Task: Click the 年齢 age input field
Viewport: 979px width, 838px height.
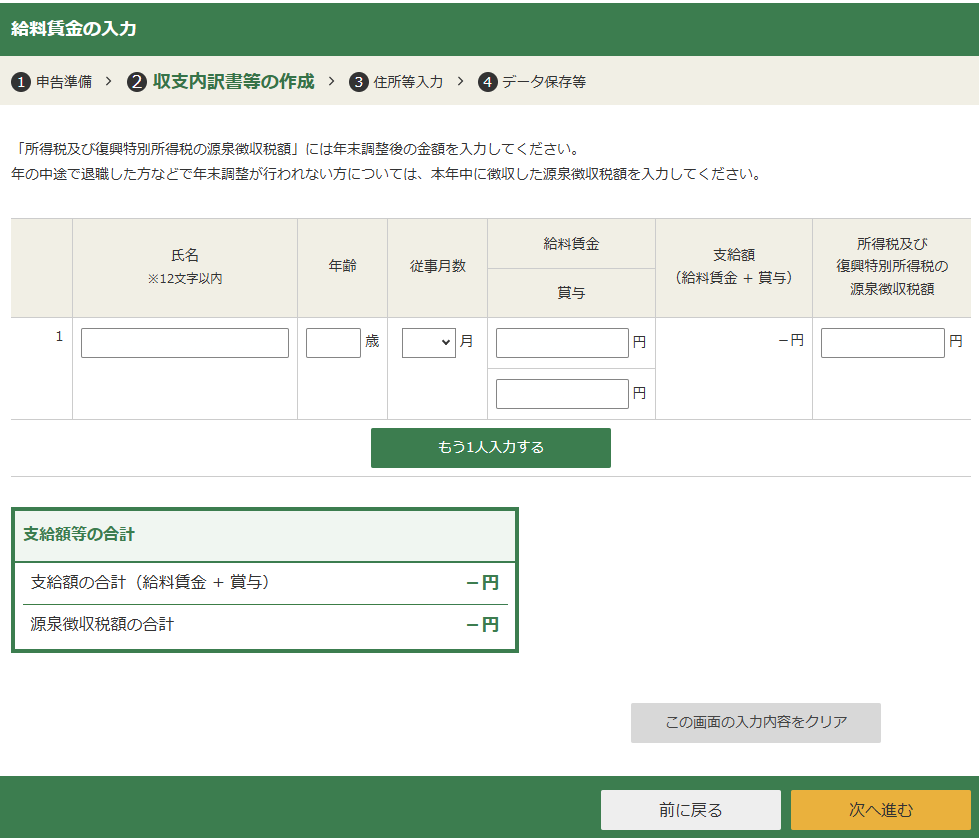Action: pyautogui.click(x=332, y=342)
